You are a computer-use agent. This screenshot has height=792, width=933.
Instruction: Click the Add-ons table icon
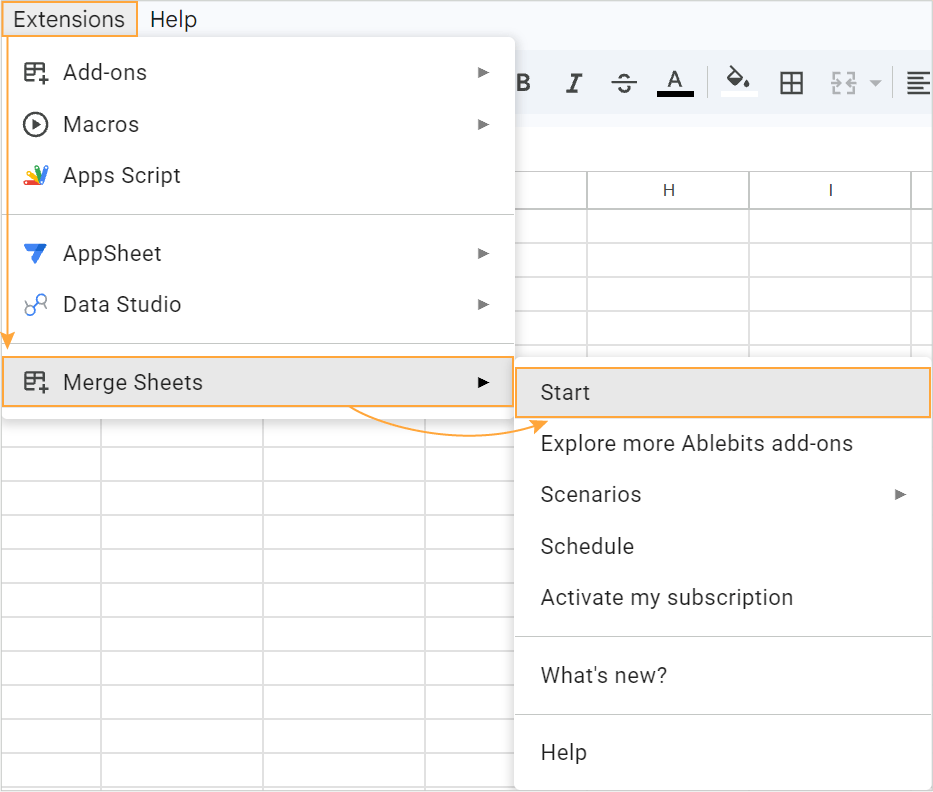click(x=36, y=73)
